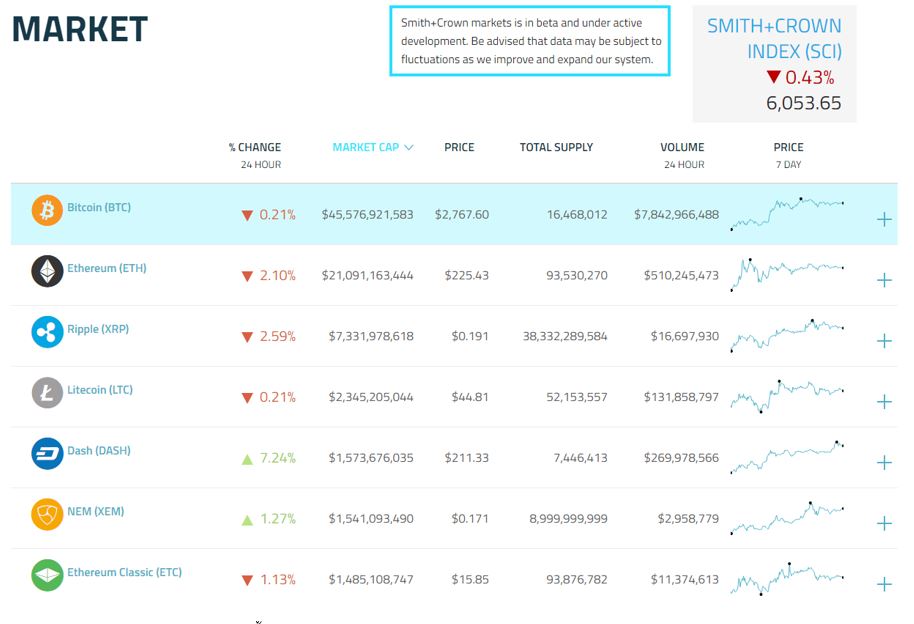Click the Bitcoin orange logo icon
Viewport: 914px width, 624px height.
pyautogui.click(x=47, y=211)
